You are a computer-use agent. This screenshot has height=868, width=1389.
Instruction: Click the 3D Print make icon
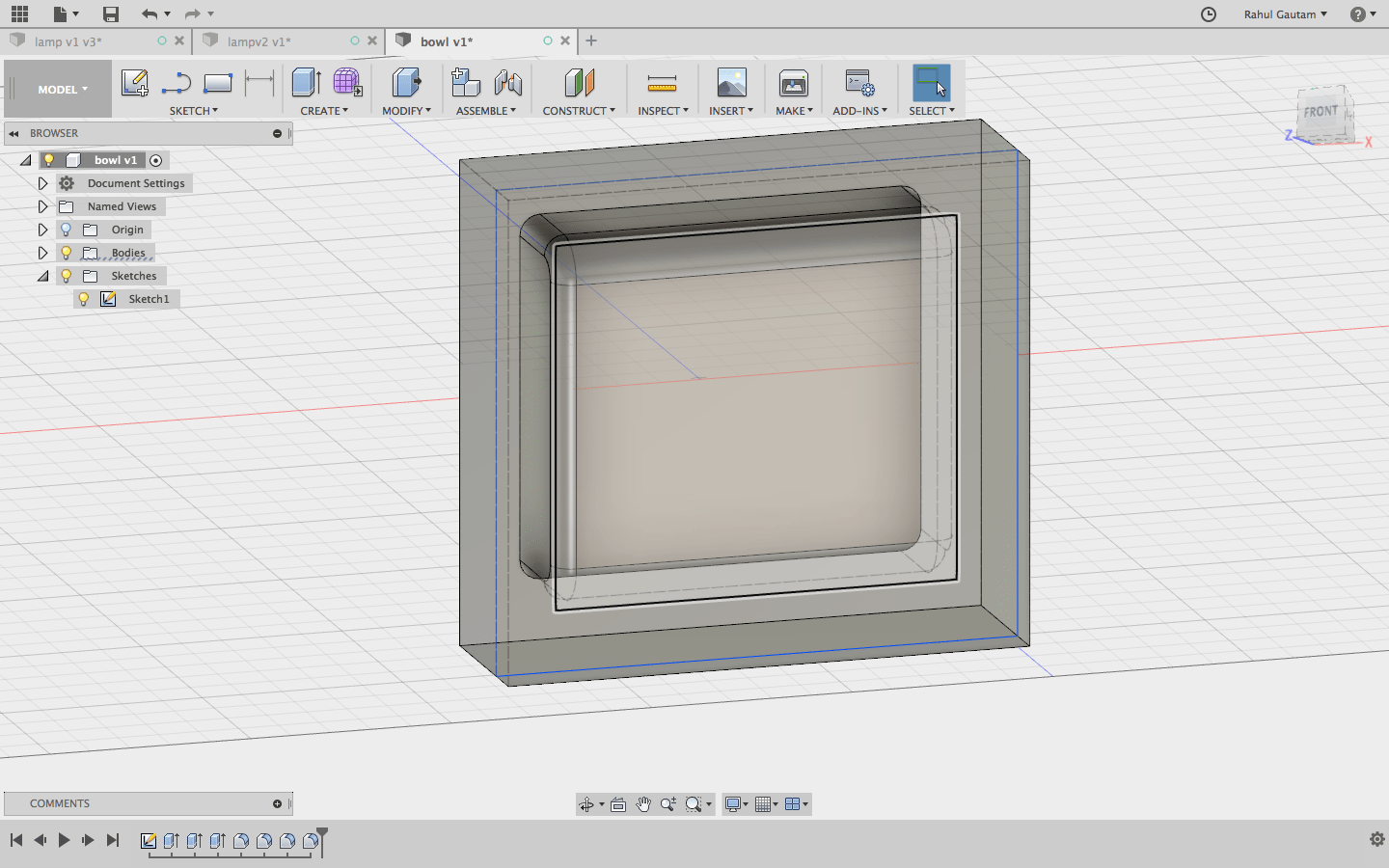click(794, 83)
